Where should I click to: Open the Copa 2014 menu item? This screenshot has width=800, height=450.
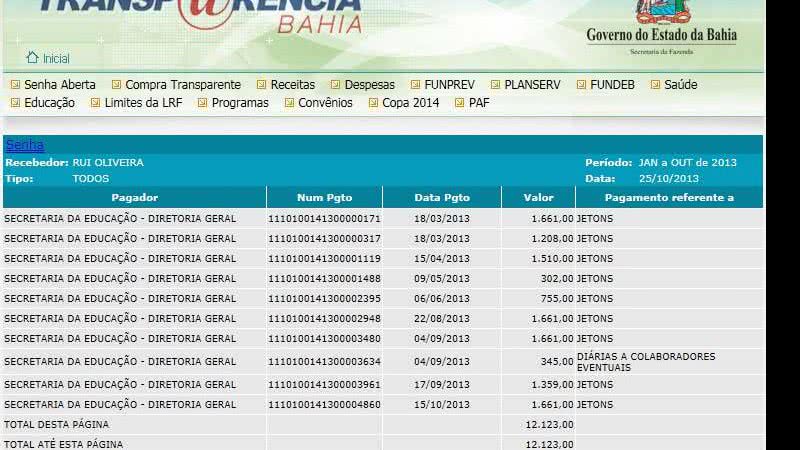(x=410, y=103)
